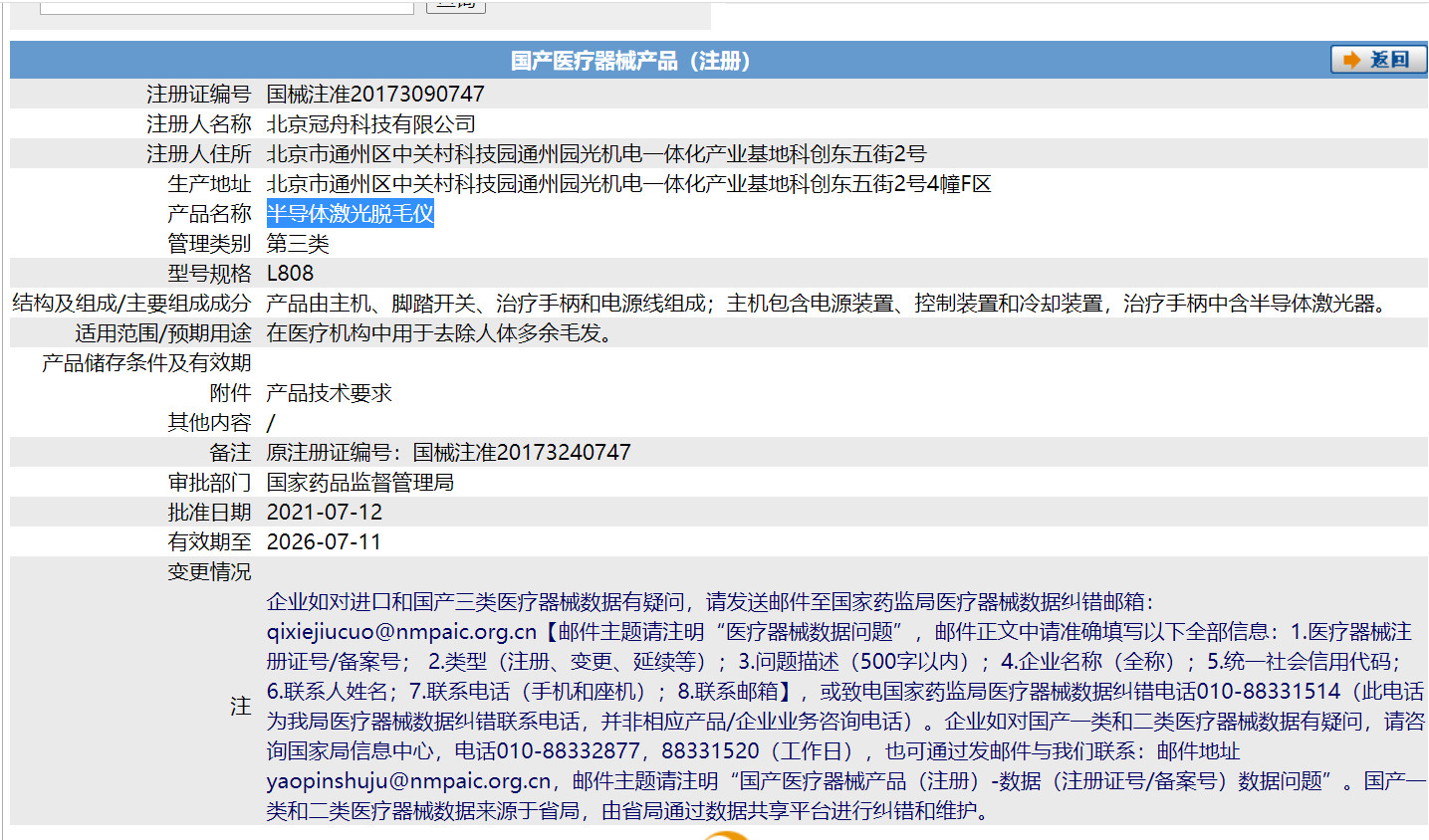Click email address qixiejiucuo@nmpaic.org.cn
Viewport: 1429px width, 840px height.
pos(401,631)
